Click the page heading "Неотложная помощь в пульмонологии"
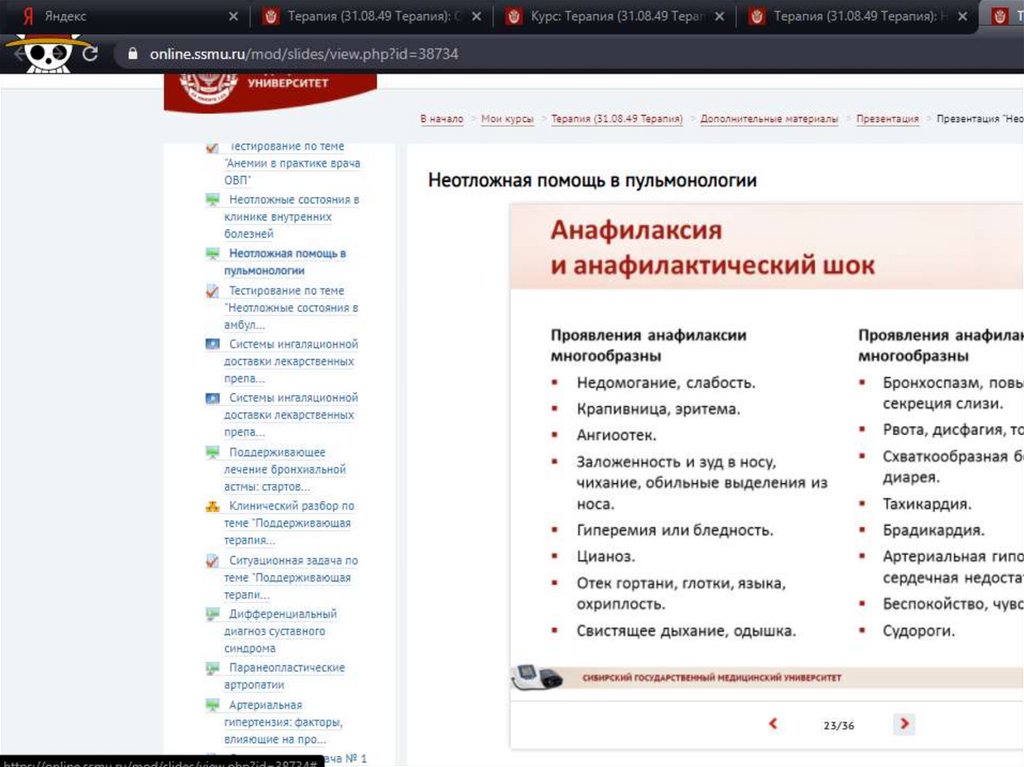 click(x=592, y=180)
